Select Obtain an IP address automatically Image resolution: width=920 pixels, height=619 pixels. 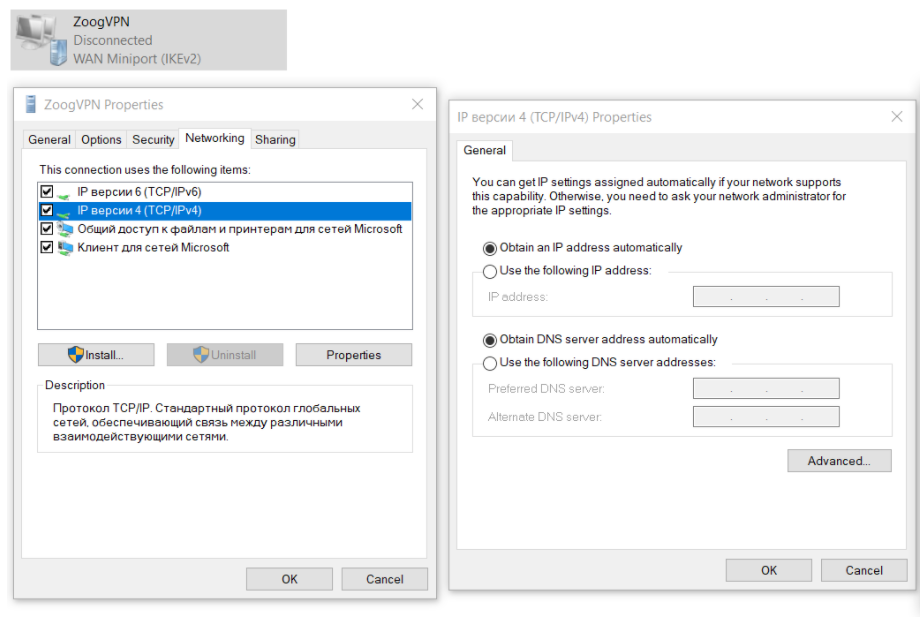490,248
